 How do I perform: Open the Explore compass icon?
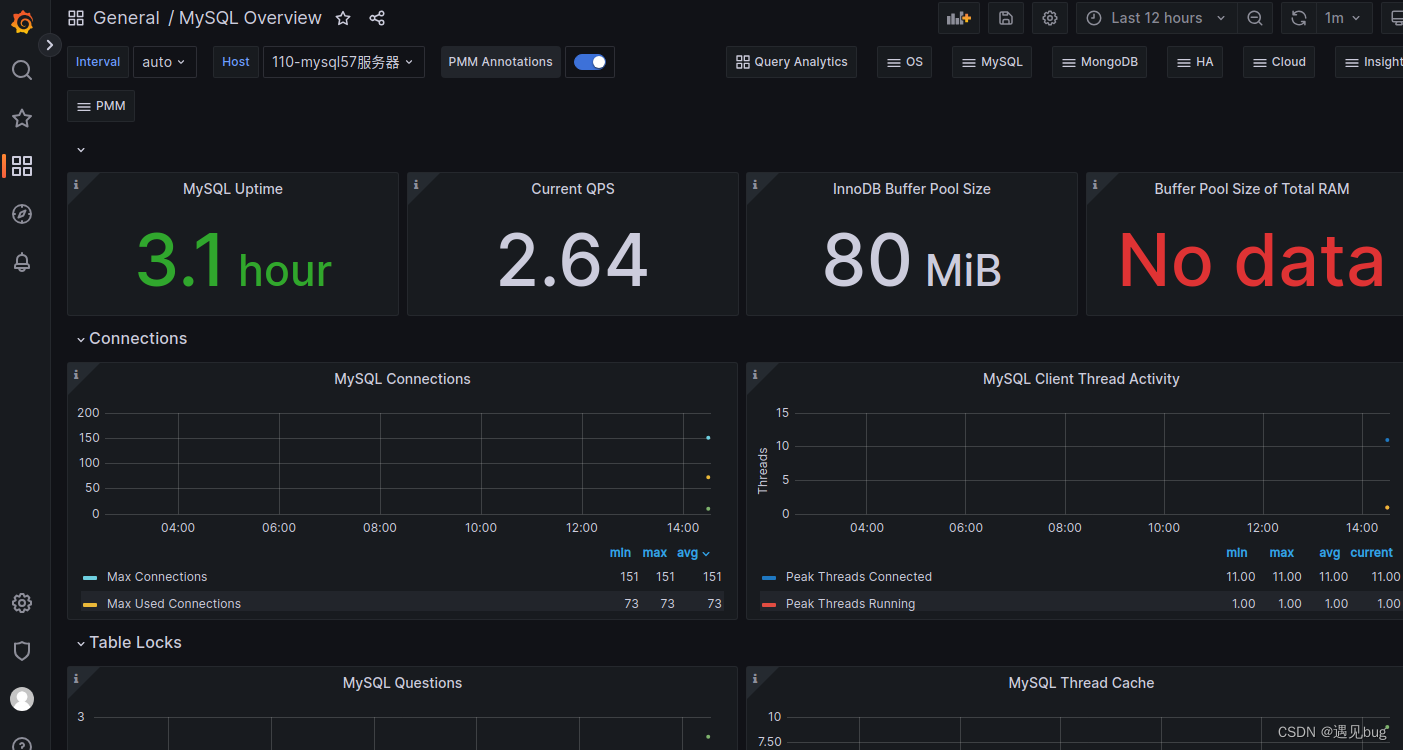coord(22,214)
